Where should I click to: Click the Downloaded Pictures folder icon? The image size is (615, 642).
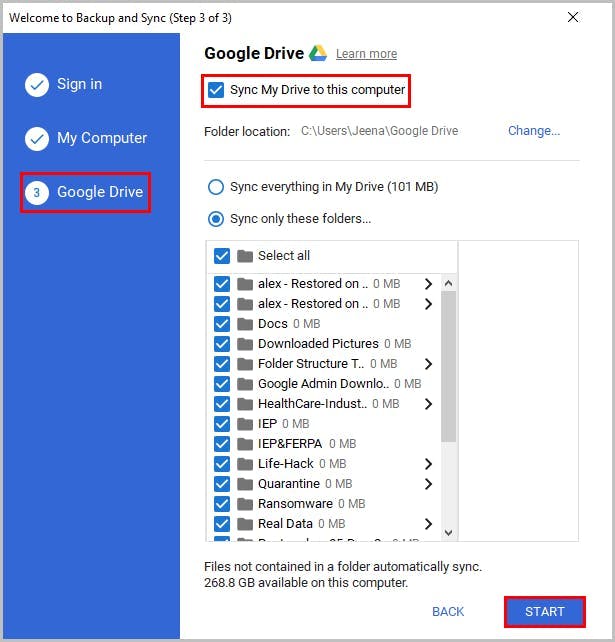[x=245, y=344]
